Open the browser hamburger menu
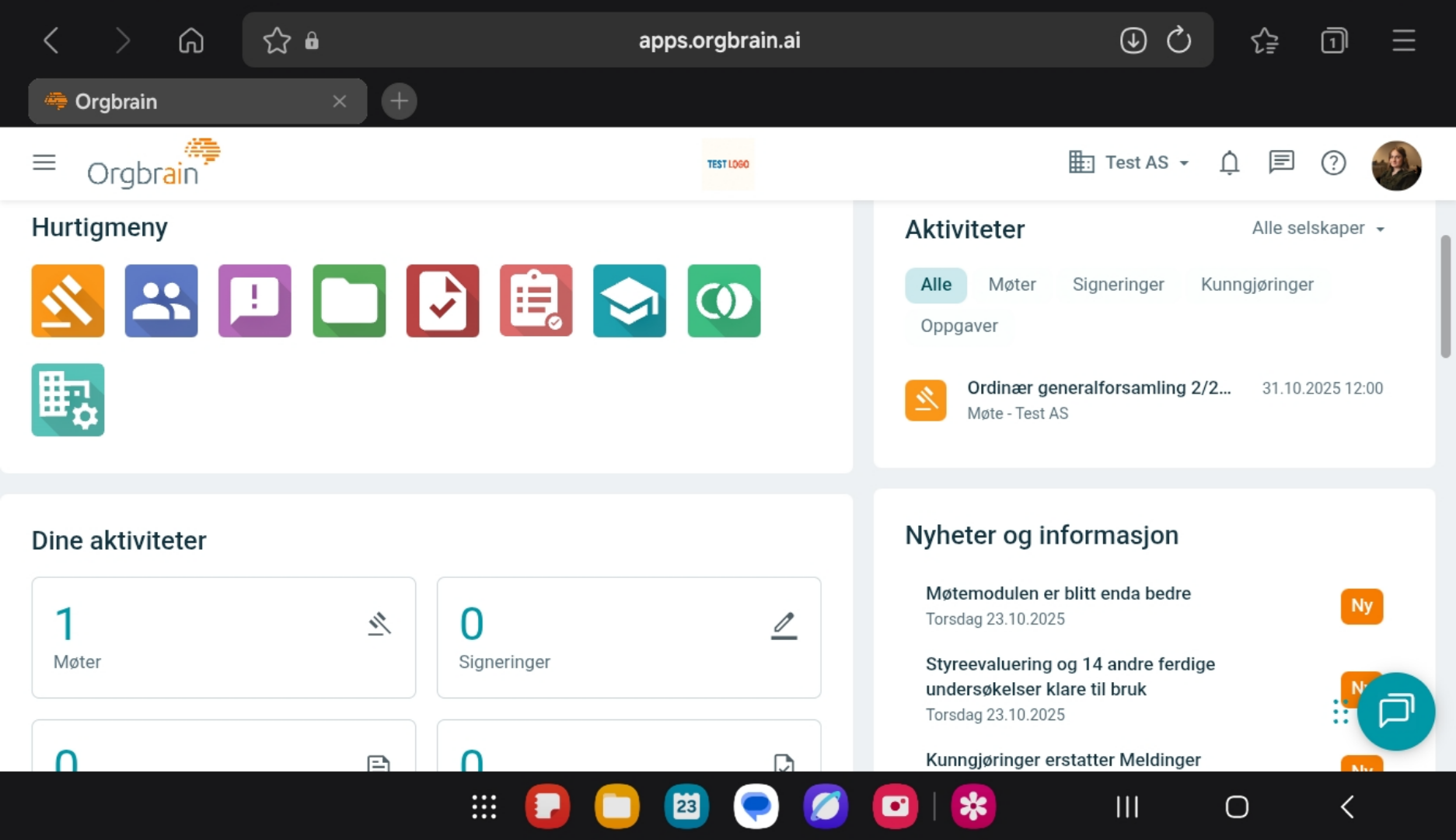The height and width of the screenshot is (840, 1456). coord(1403,40)
